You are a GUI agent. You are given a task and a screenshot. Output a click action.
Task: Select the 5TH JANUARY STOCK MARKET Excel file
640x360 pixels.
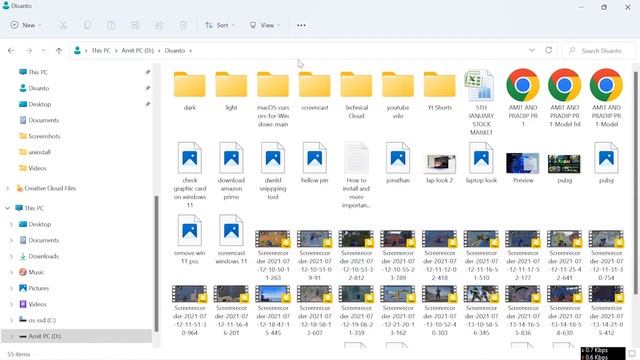tap(481, 102)
